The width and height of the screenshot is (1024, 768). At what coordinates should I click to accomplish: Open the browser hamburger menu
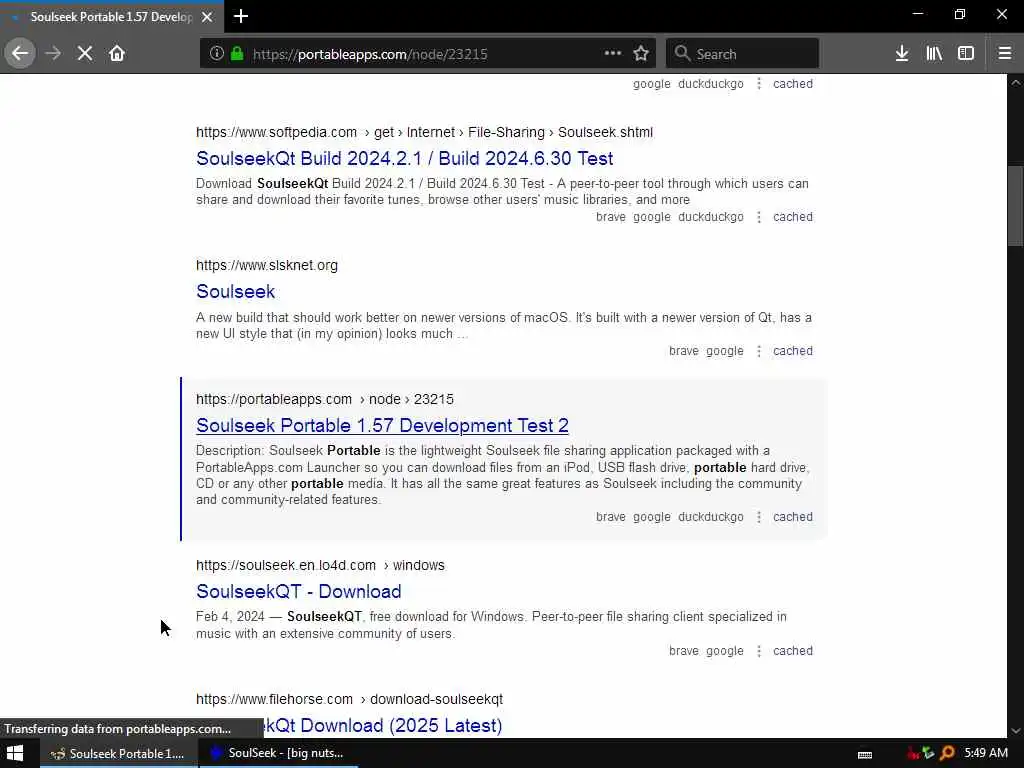[1005, 54]
